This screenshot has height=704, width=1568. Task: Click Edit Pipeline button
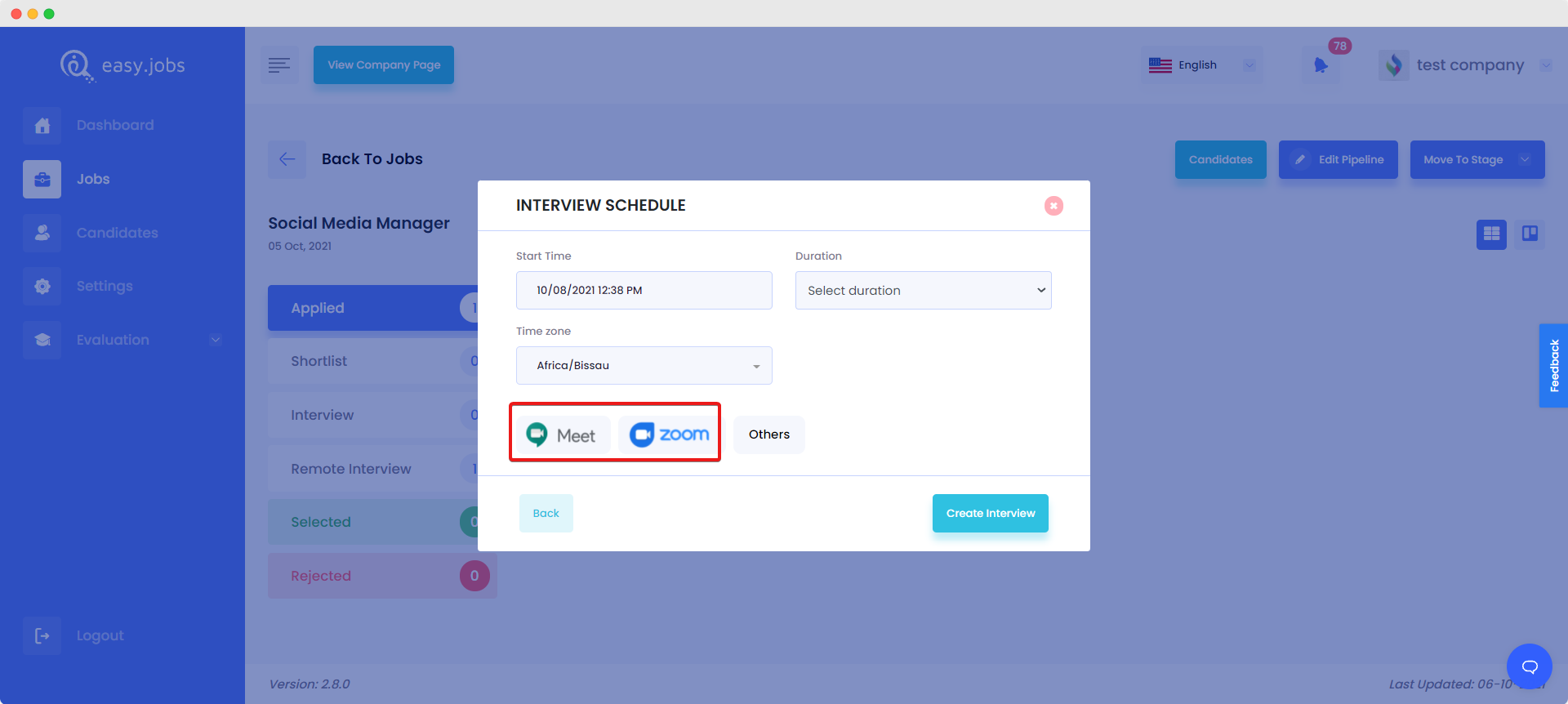point(1338,159)
